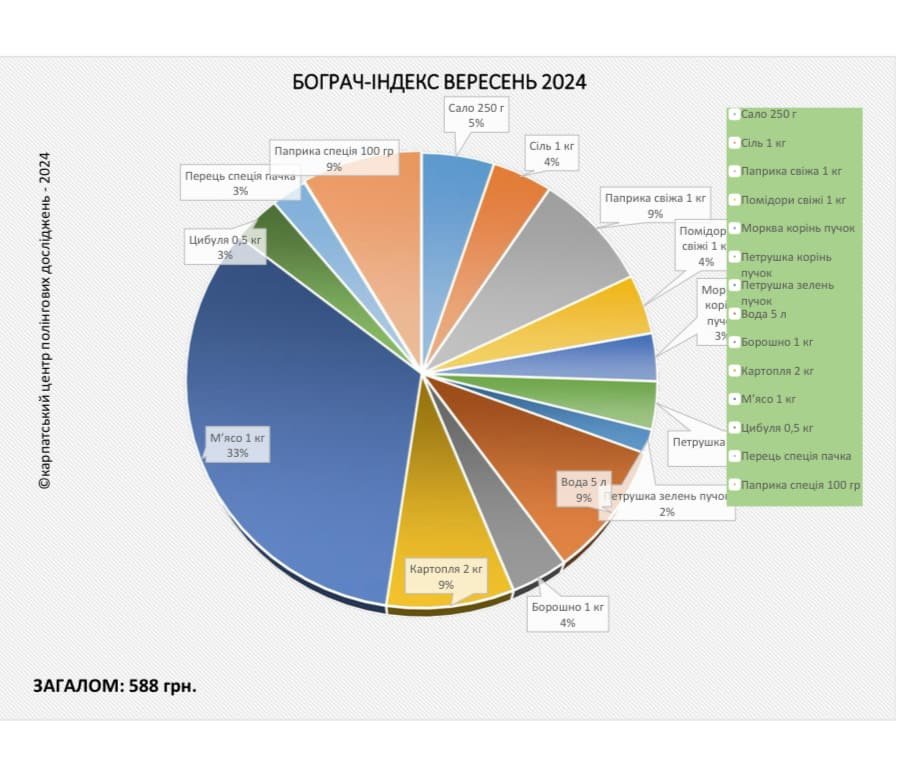The image size is (924, 776).
Task: Click the Помідори свіжі 1 кг legend marker
Action: click(734, 200)
